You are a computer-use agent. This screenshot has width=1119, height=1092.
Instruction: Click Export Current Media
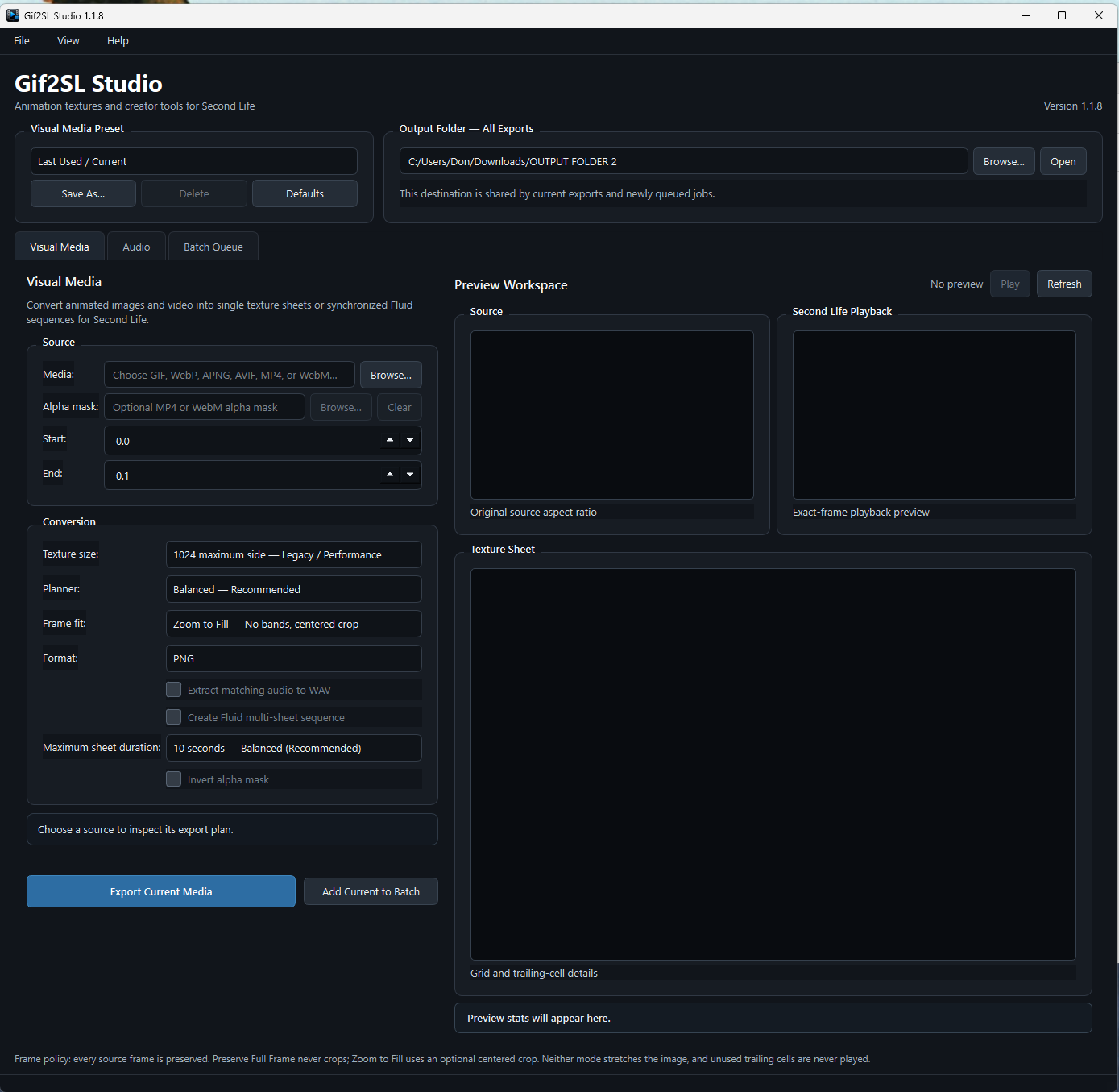click(x=161, y=891)
